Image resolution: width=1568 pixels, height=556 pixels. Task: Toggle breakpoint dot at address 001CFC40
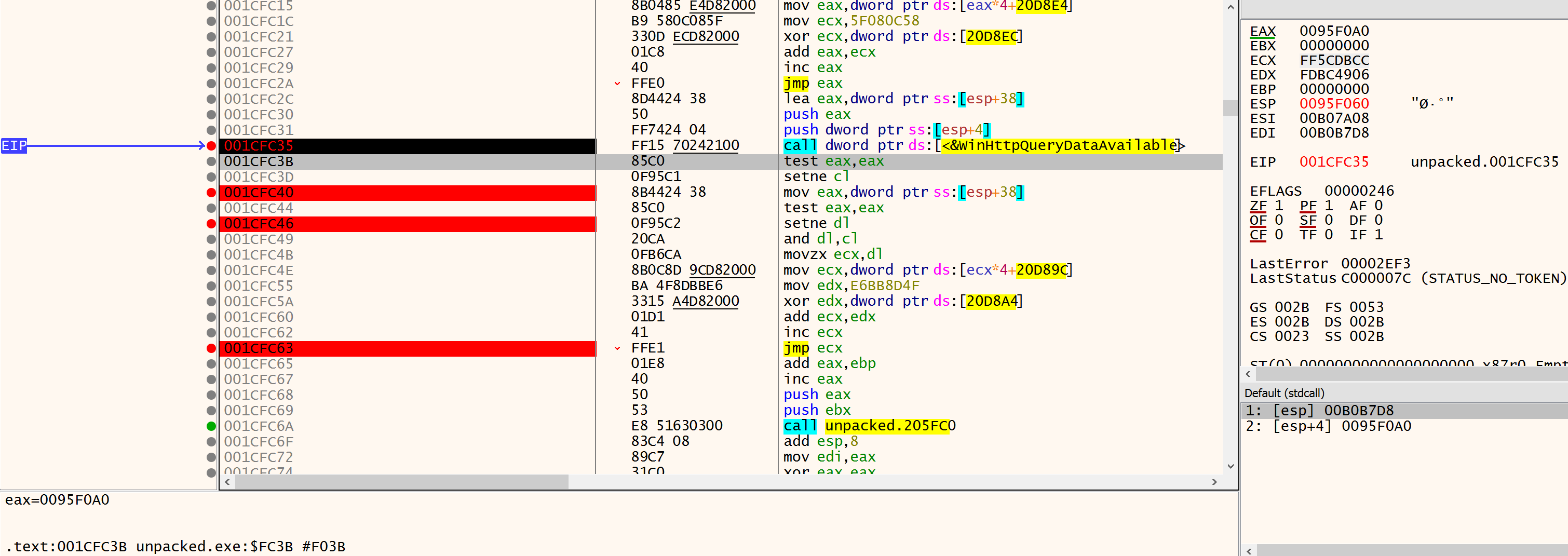point(211,193)
